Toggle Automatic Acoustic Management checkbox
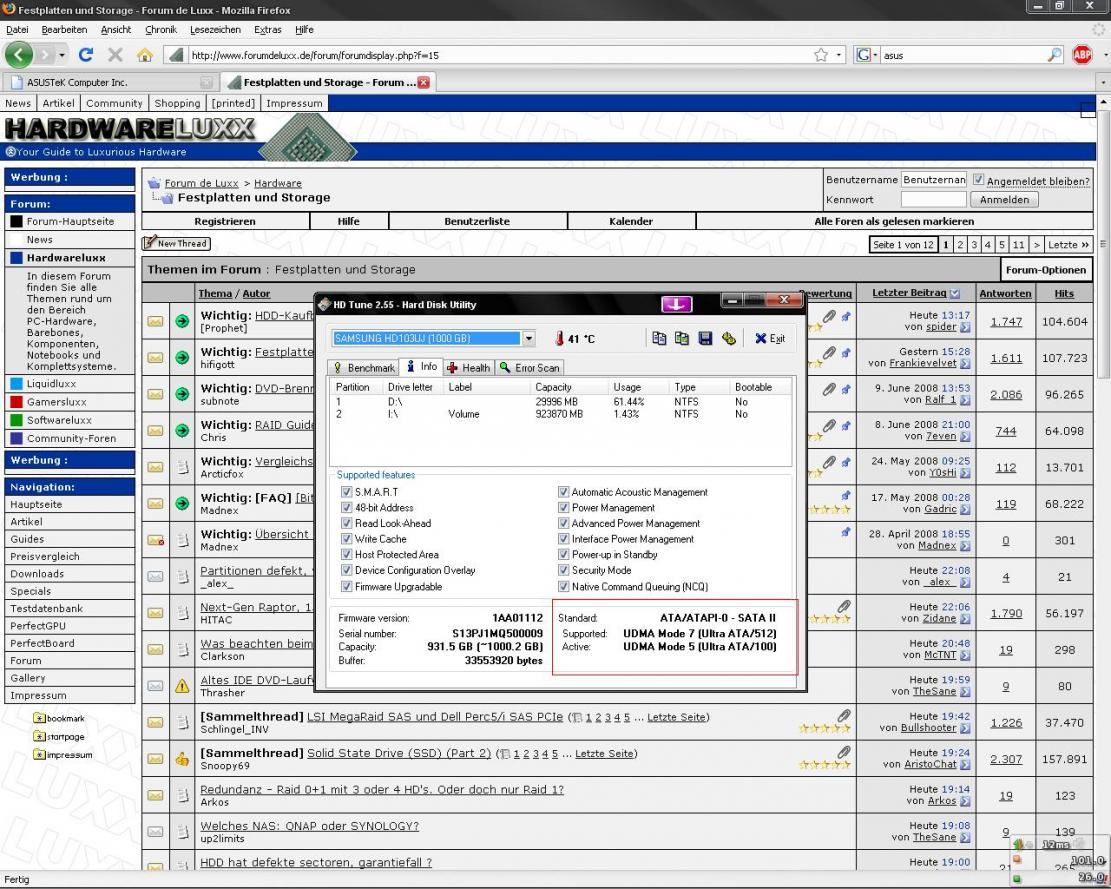 pos(563,492)
